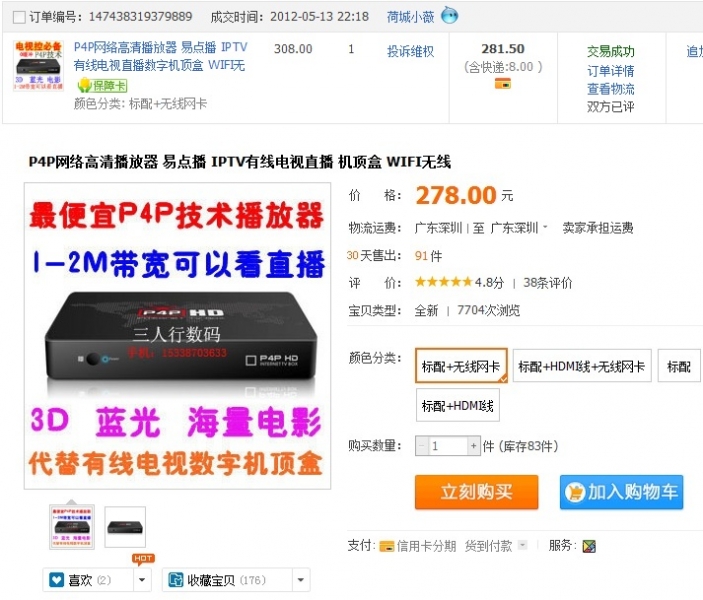
Task: Click the 收藏宝贝 favorites icon
Action: point(175,580)
